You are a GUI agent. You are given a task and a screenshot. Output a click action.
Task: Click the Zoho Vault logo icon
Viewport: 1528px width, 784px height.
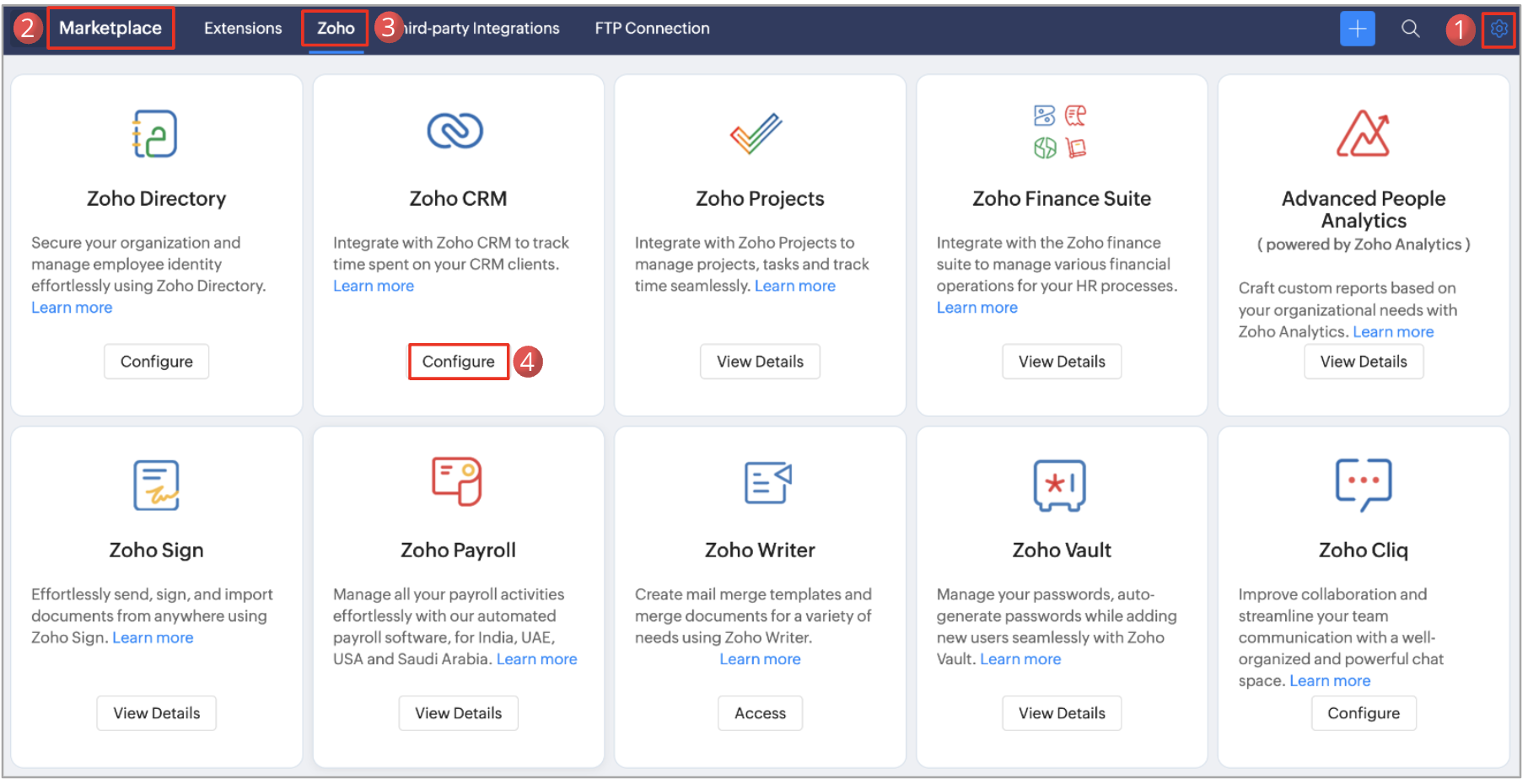[1060, 485]
